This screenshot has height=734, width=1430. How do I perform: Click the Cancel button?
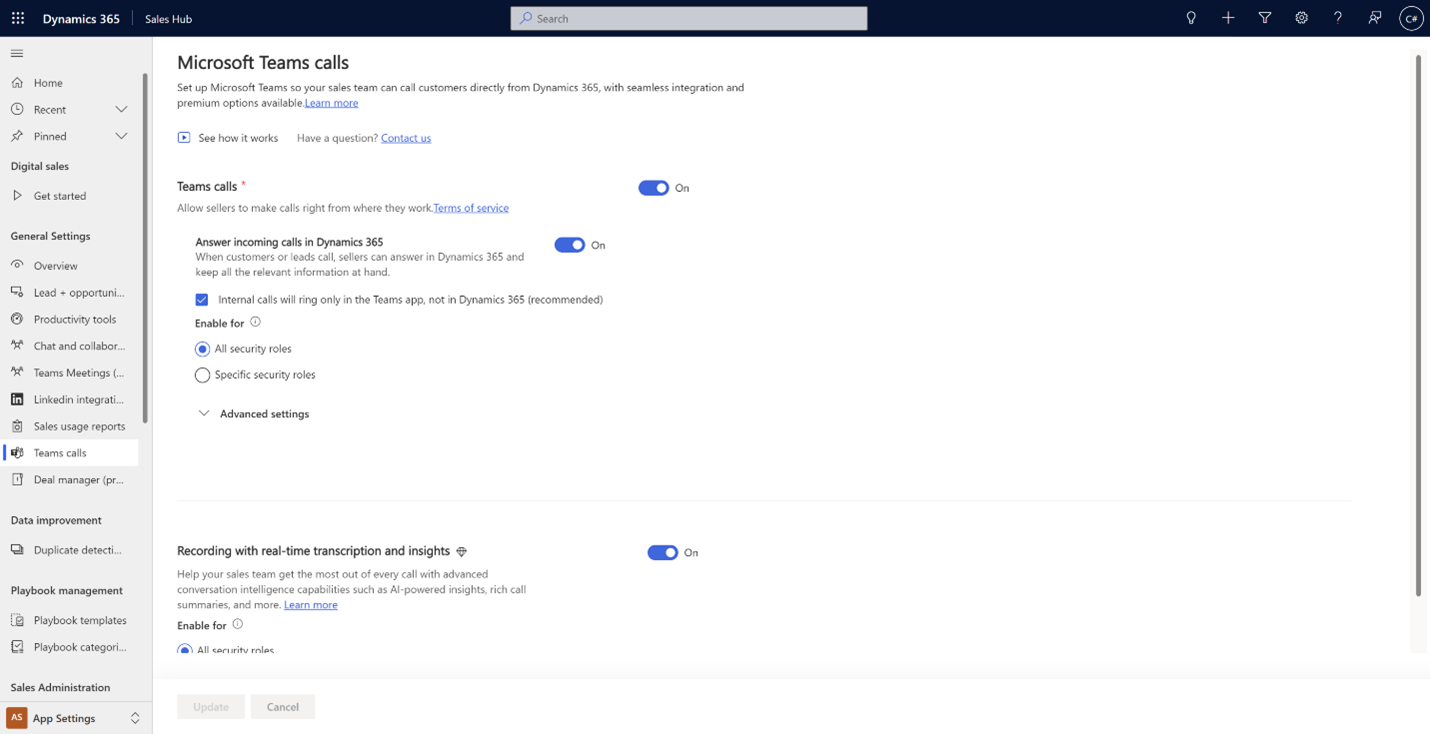pyautogui.click(x=283, y=707)
